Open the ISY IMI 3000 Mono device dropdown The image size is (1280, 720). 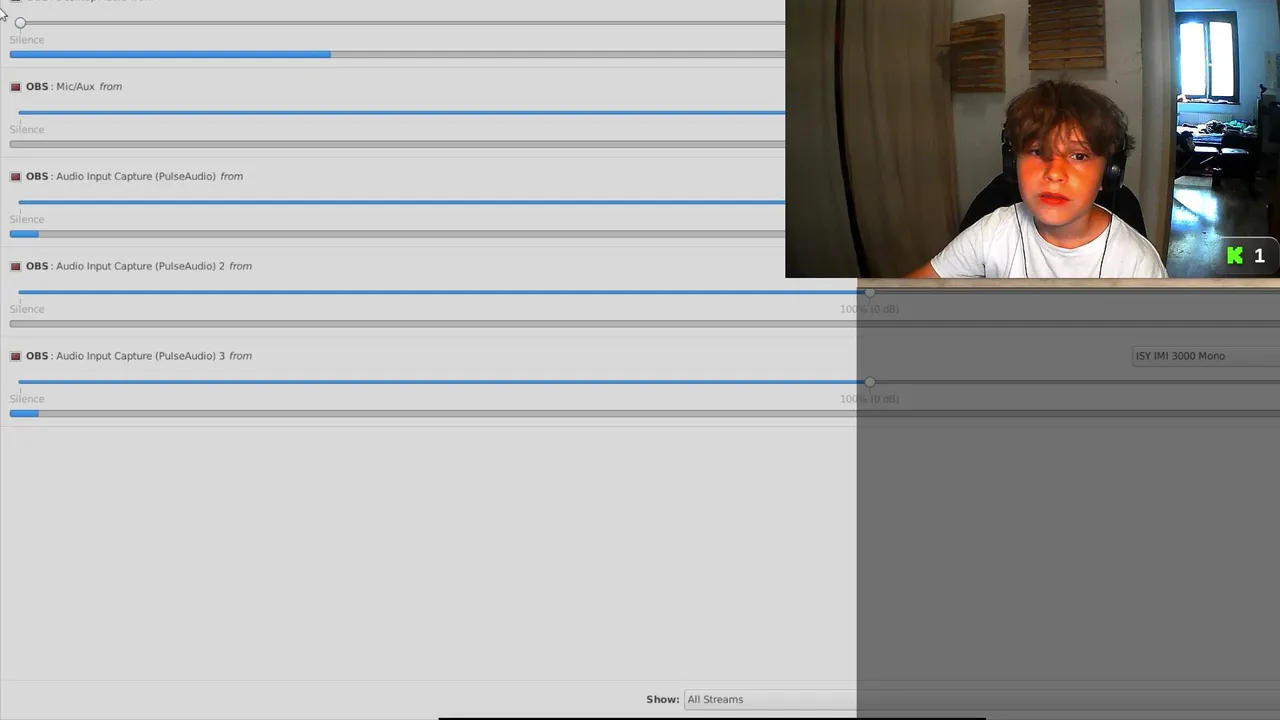pos(1205,356)
